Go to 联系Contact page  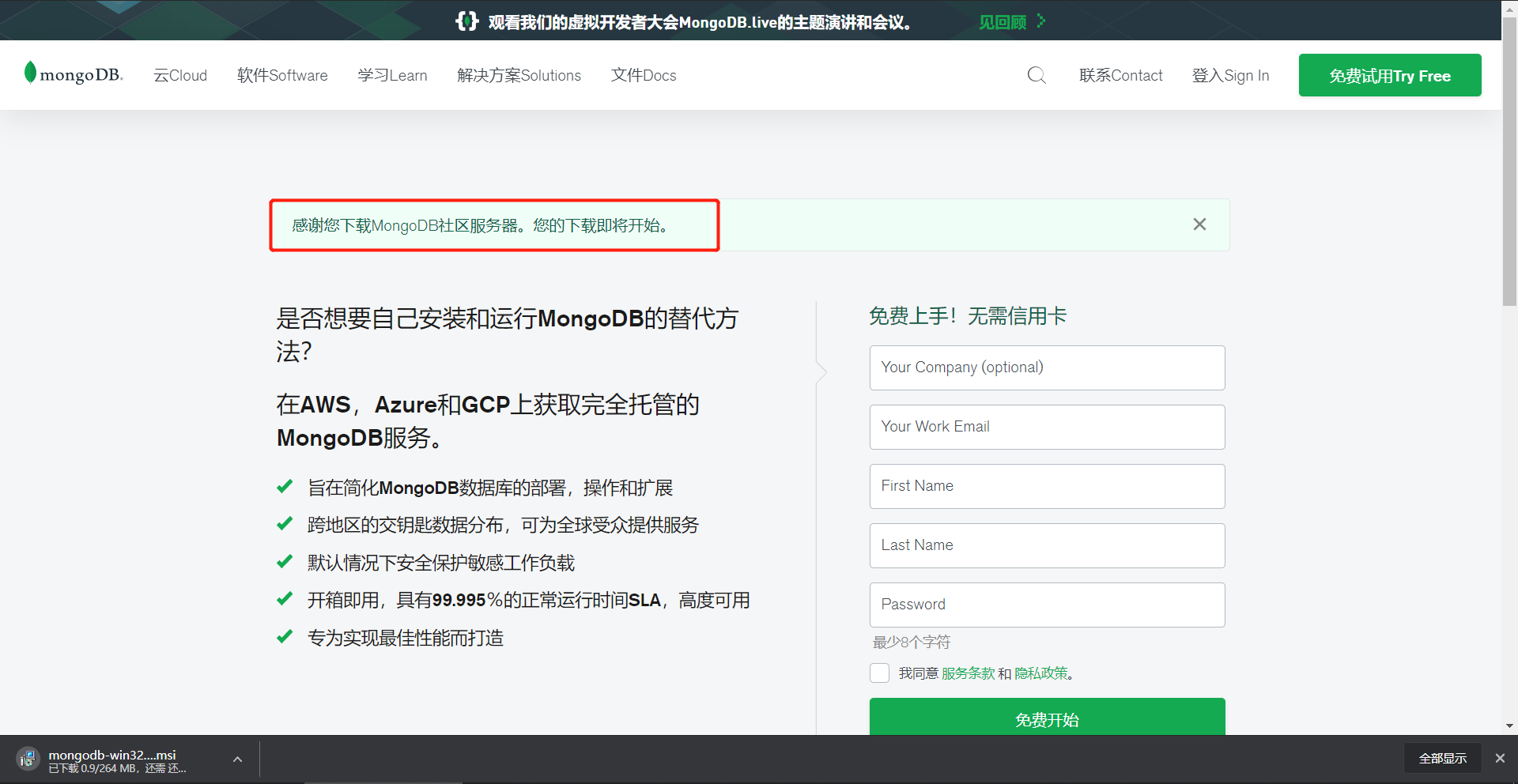pyautogui.click(x=1121, y=75)
